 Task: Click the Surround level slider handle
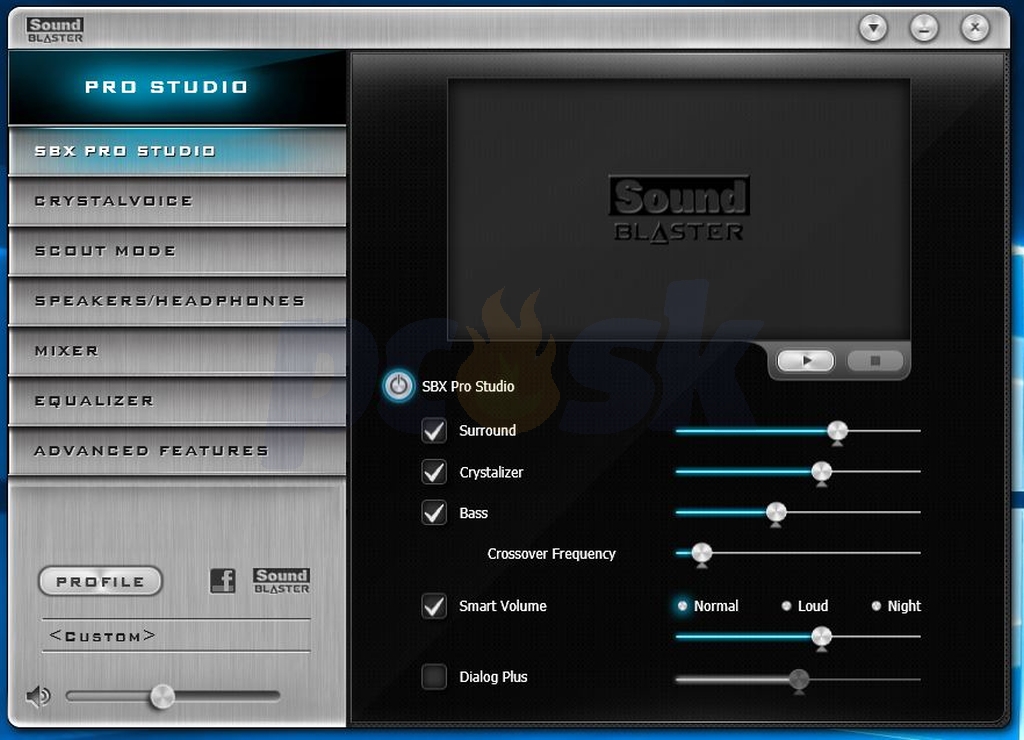(x=837, y=432)
